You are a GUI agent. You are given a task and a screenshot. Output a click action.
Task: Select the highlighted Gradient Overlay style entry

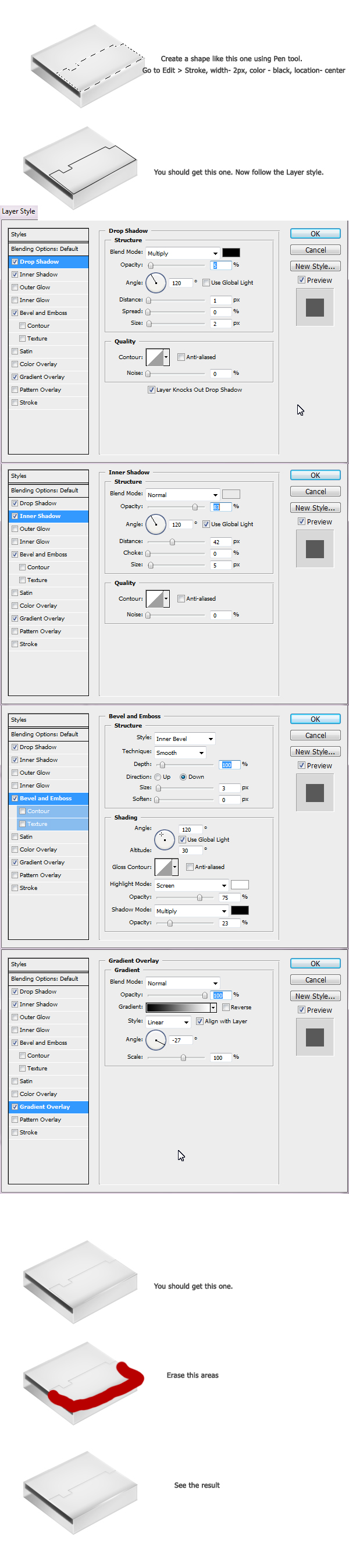pyautogui.click(x=45, y=1106)
